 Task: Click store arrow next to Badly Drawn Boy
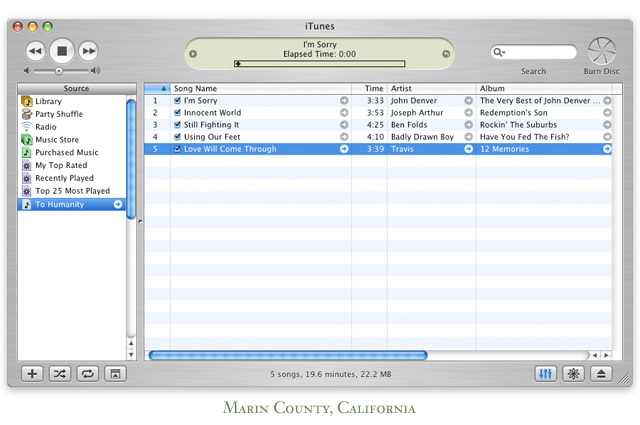(469, 137)
